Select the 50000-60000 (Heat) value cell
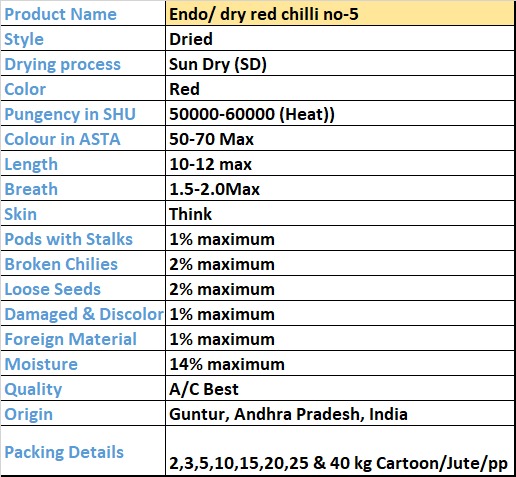The height and width of the screenshot is (477, 516). pyautogui.click(x=340, y=114)
